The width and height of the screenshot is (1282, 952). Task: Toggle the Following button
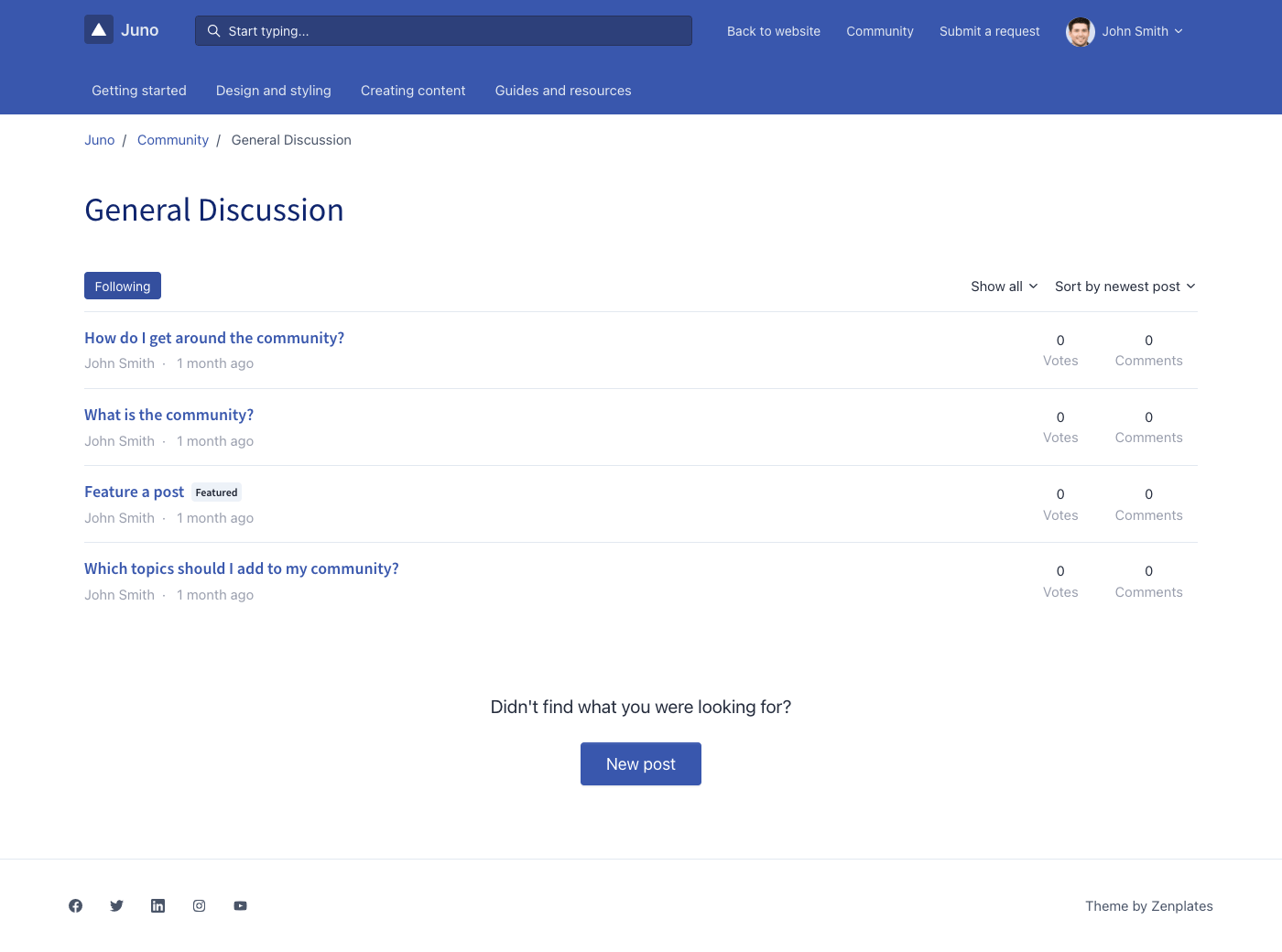tap(123, 287)
